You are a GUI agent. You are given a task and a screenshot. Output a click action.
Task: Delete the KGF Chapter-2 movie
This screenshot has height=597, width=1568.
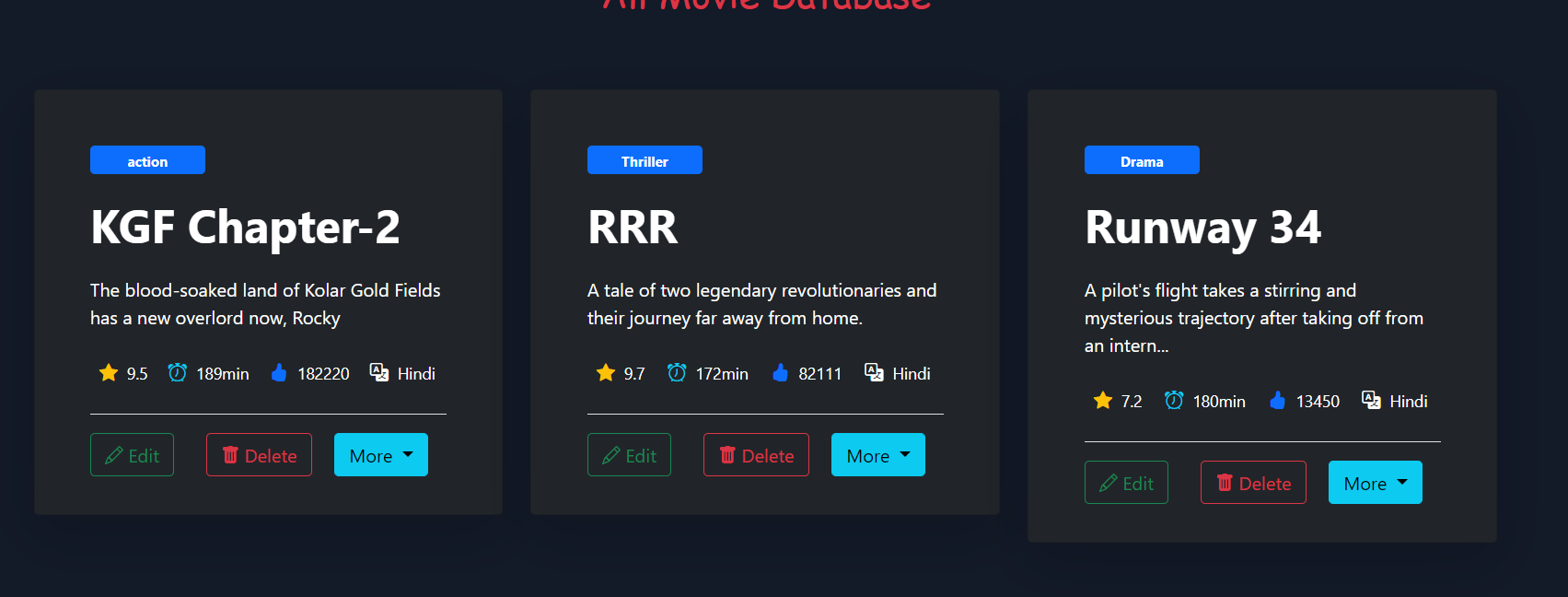coord(259,455)
